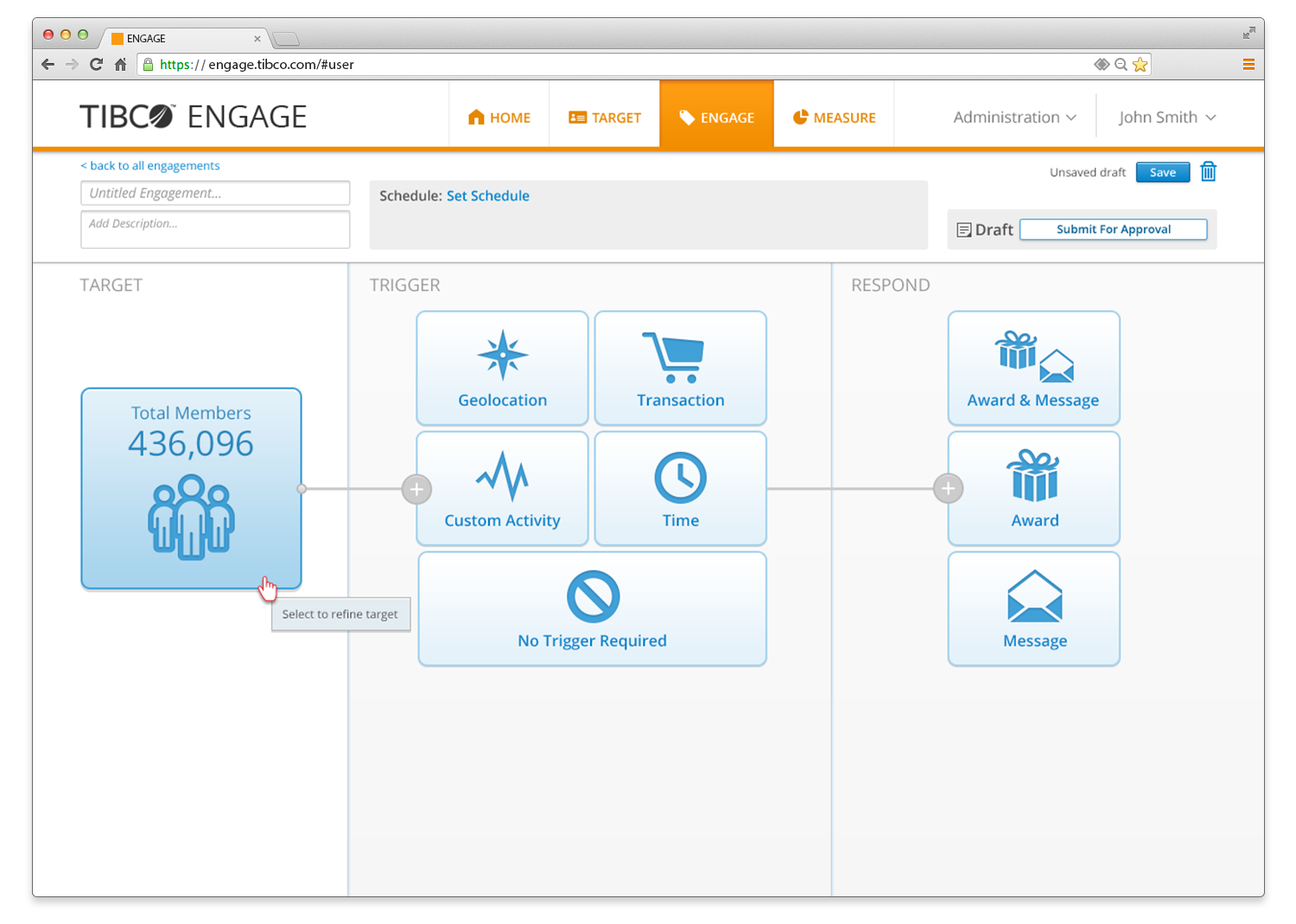Choose Award & Message response

point(1033,368)
